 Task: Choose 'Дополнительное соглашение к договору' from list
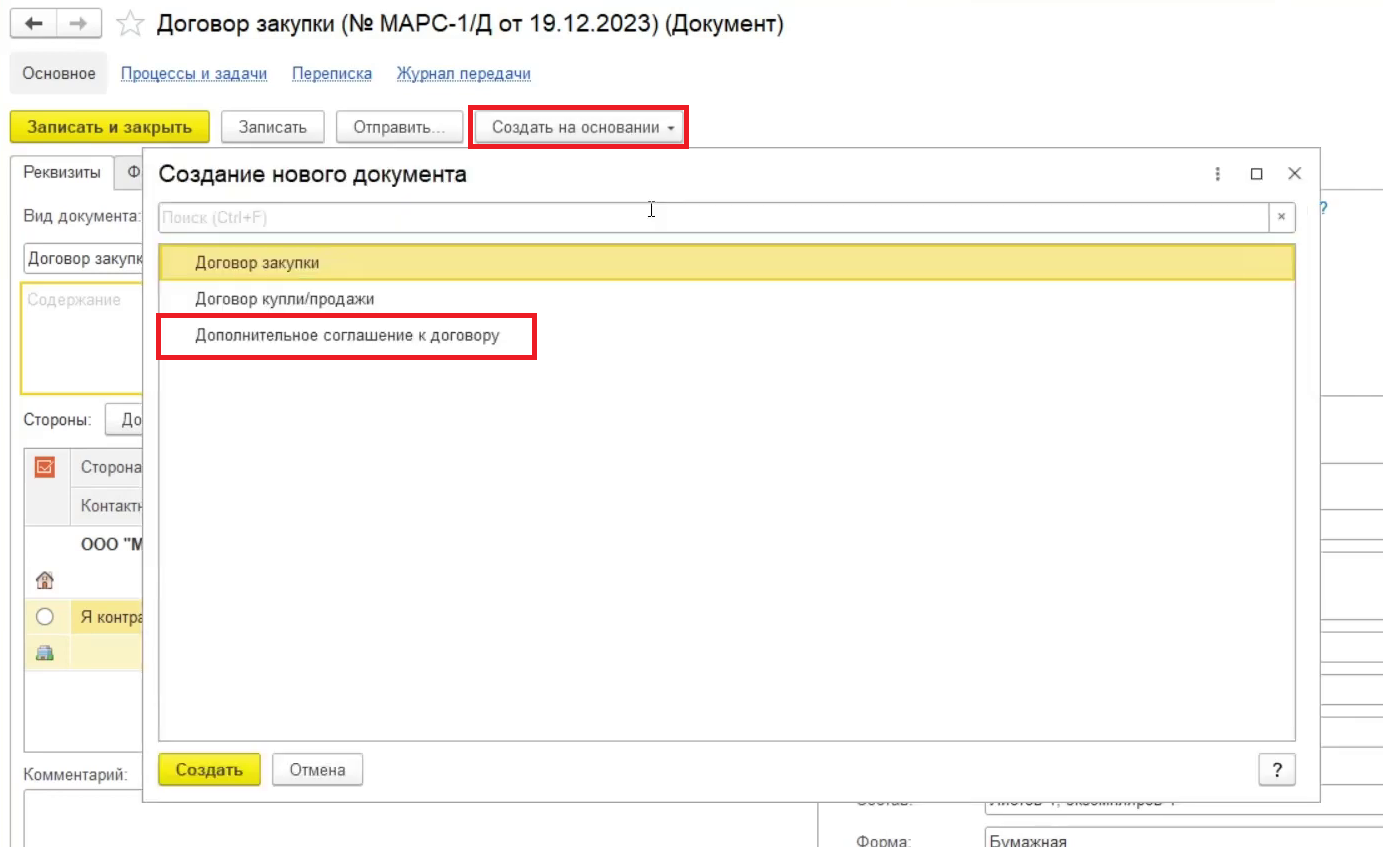tap(347, 336)
